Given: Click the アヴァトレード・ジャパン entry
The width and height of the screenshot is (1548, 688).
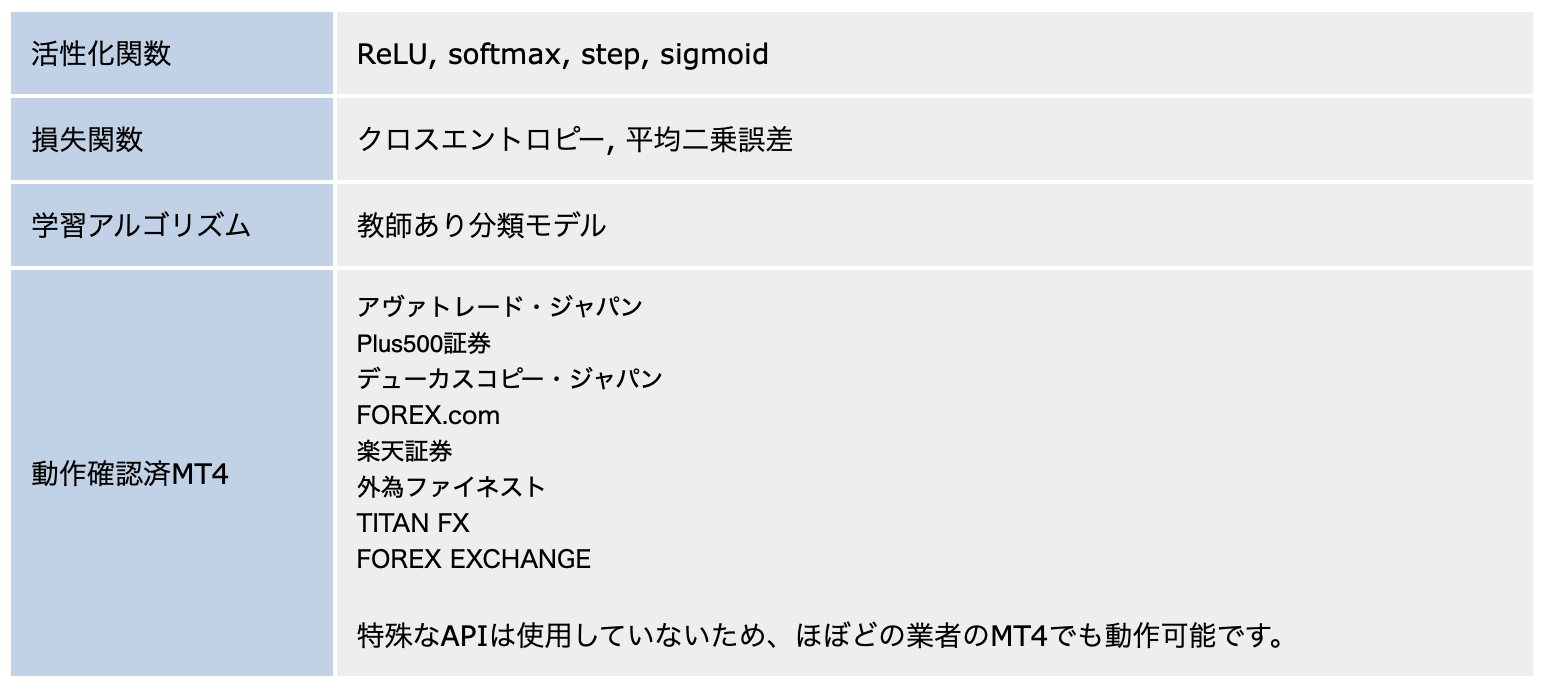Looking at the screenshot, I should tap(499, 306).
